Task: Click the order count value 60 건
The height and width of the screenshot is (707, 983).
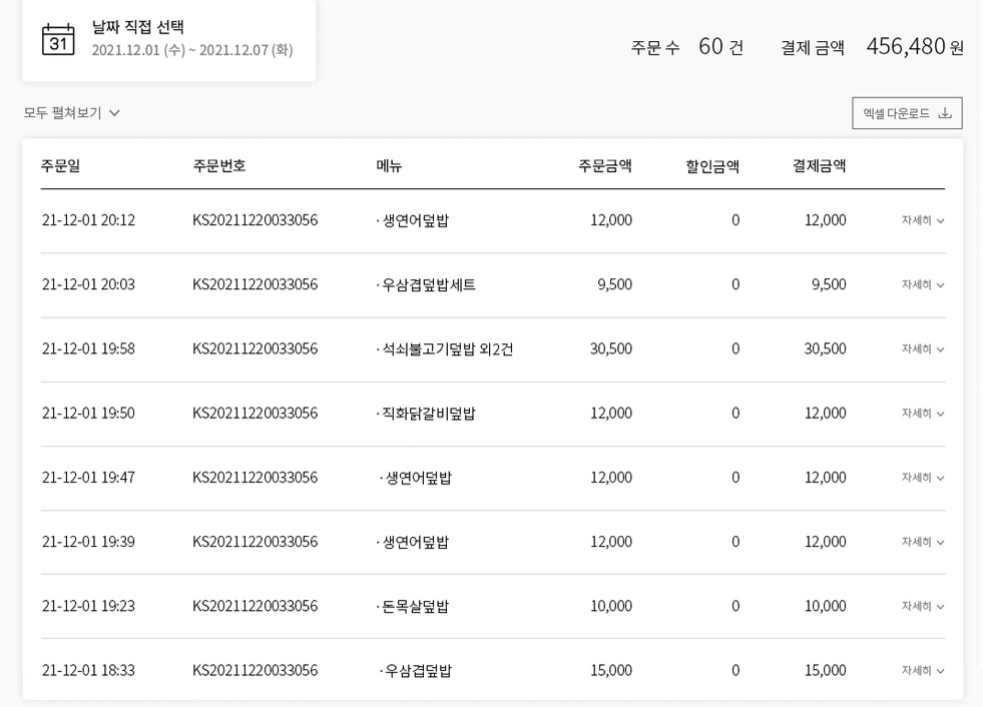Action: pos(721,47)
